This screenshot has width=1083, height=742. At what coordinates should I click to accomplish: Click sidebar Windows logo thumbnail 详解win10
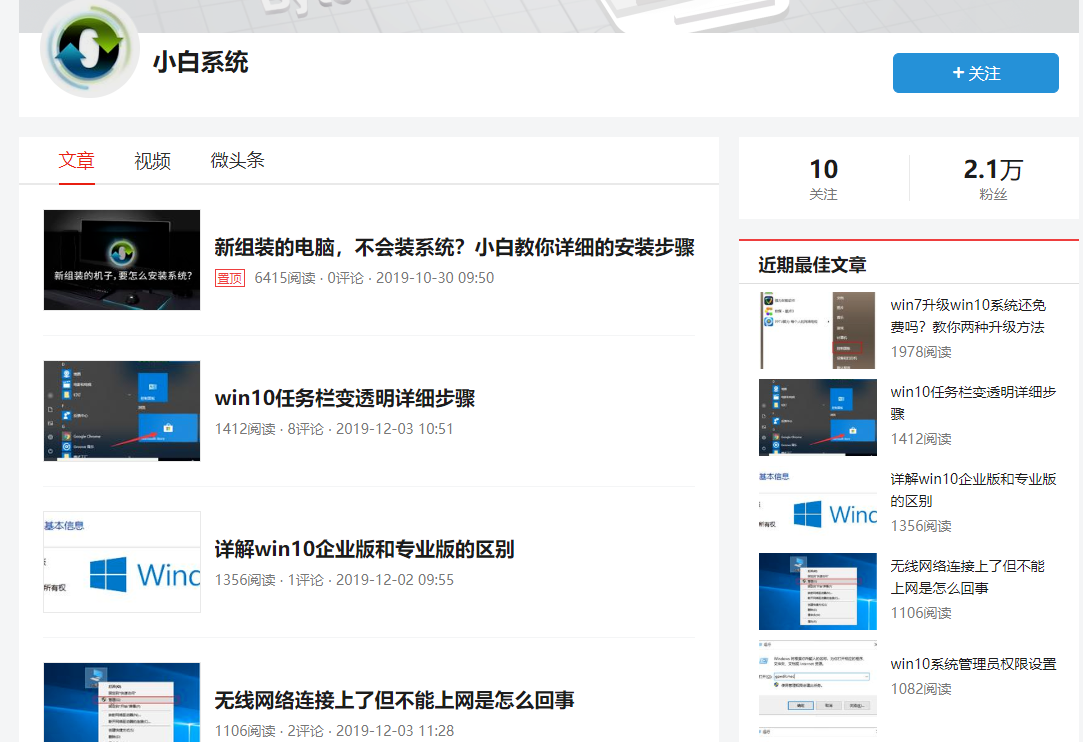(x=818, y=504)
